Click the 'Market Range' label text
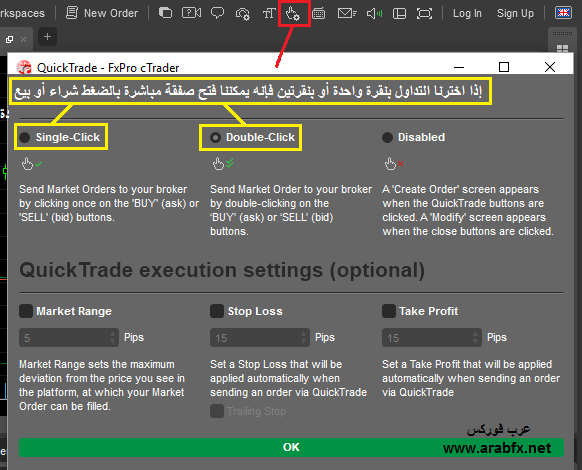 (74, 311)
